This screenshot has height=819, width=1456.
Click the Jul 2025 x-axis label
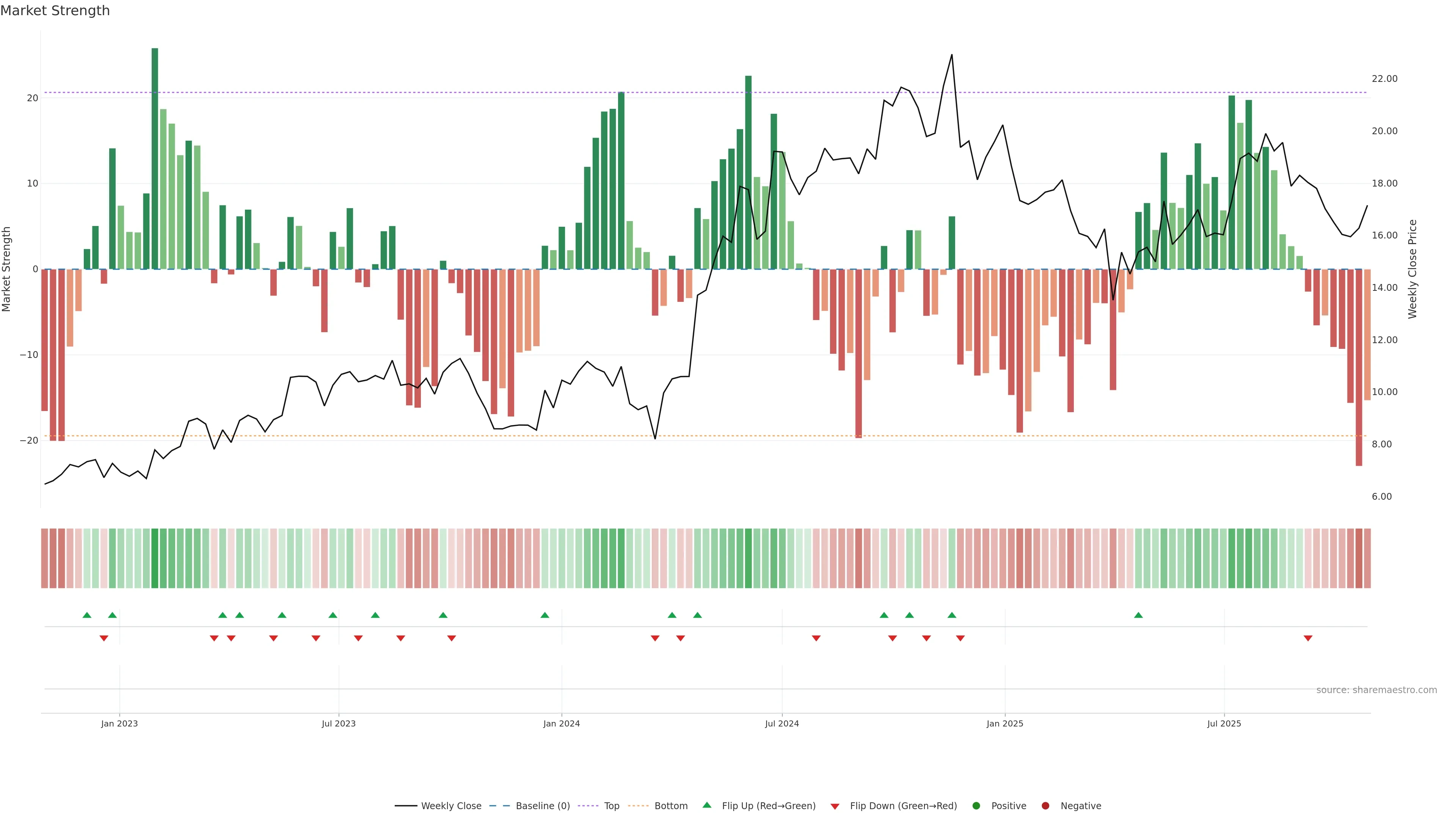click(x=1224, y=723)
